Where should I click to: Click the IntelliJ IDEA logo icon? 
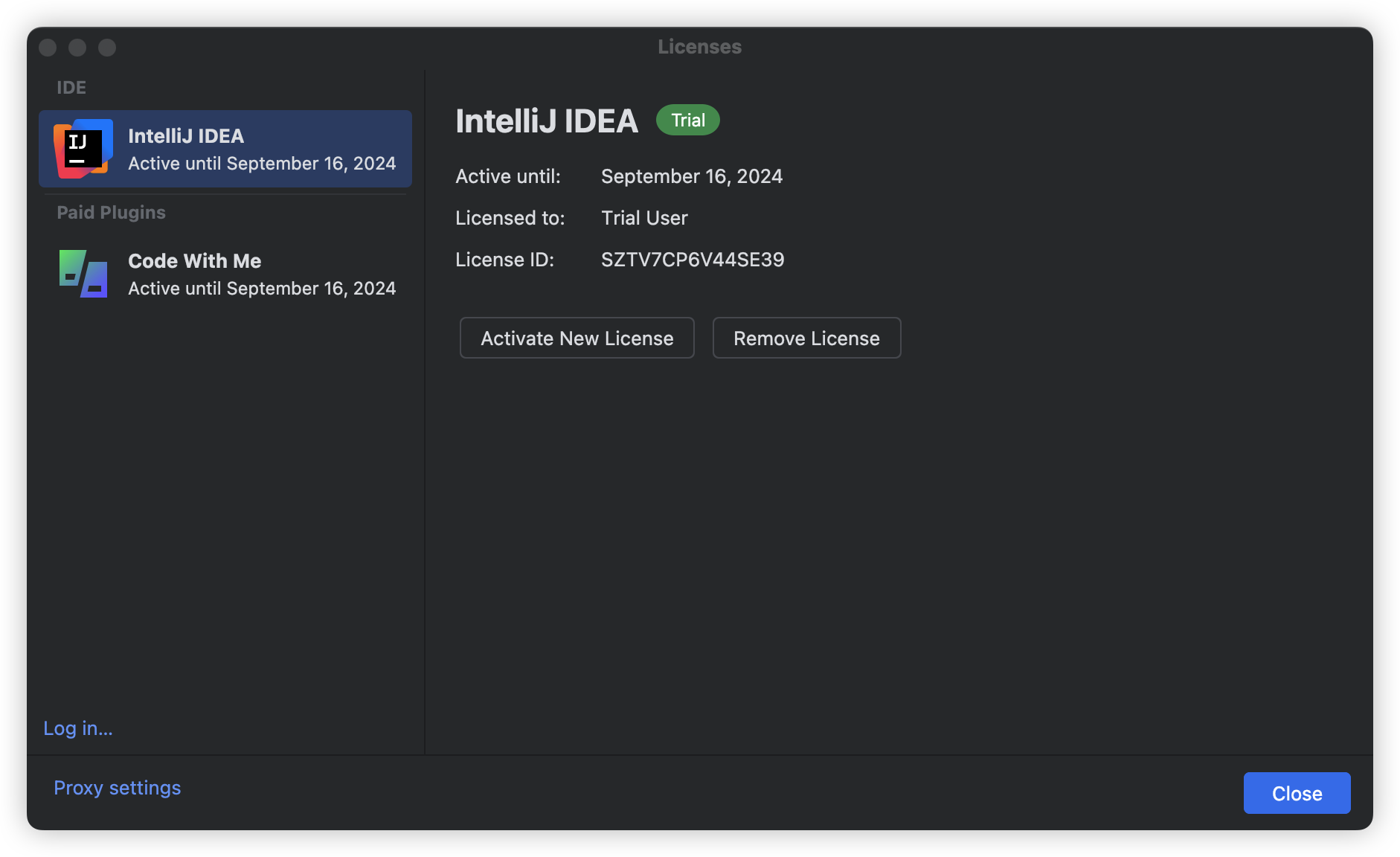pos(83,149)
